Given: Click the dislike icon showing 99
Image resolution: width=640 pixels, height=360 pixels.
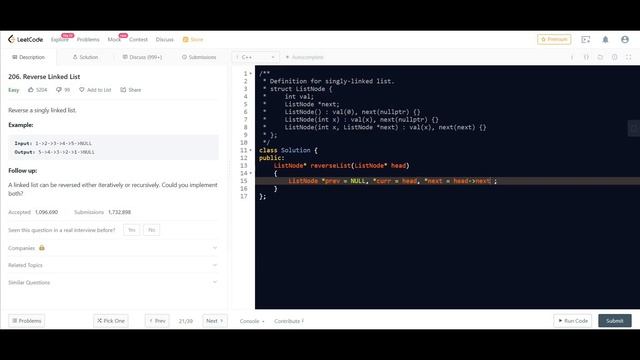Looking at the screenshot, I should pyautogui.click(x=59, y=90).
